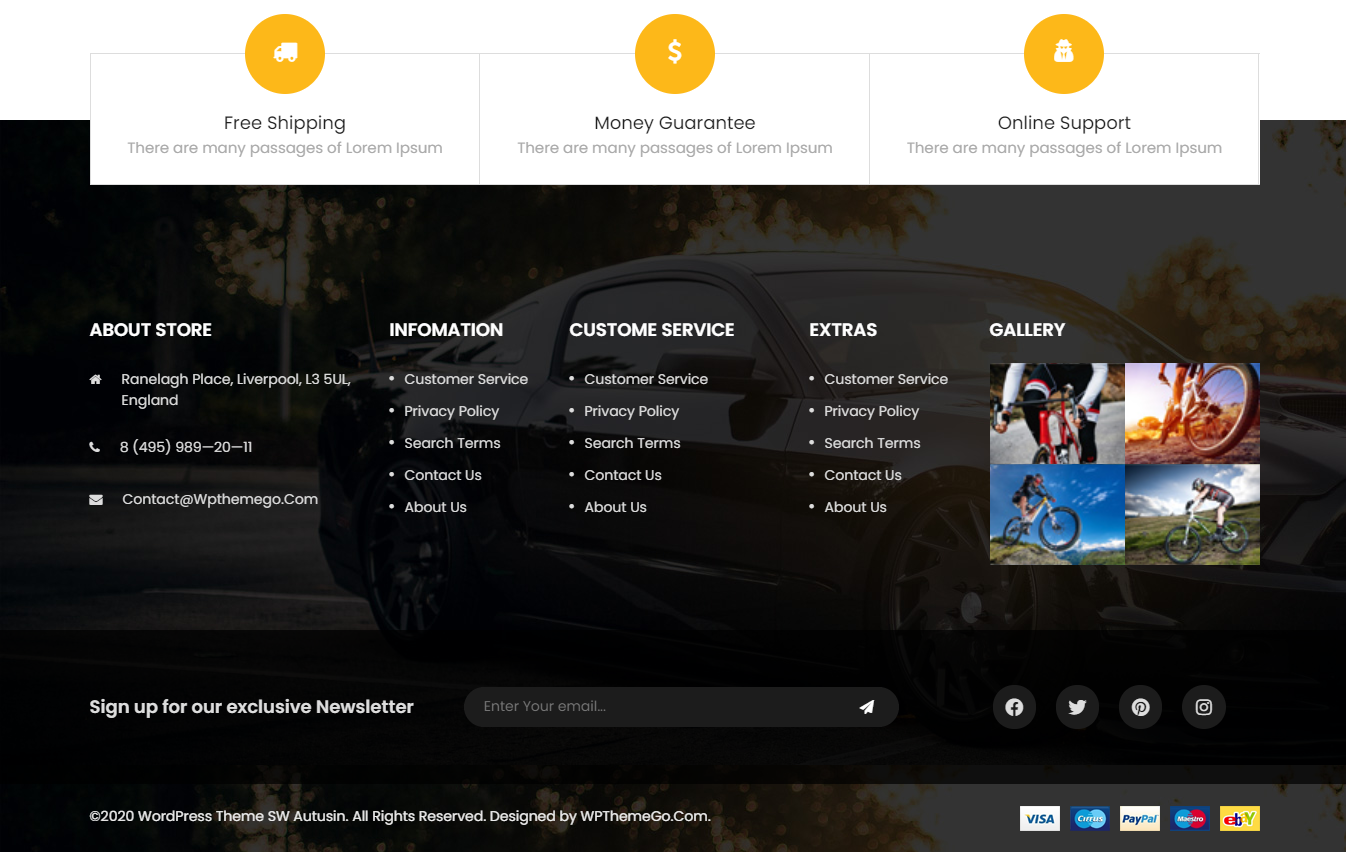This screenshot has width=1346, height=852.
Task: Open Contact Us under Infomation
Action: click(x=443, y=475)
